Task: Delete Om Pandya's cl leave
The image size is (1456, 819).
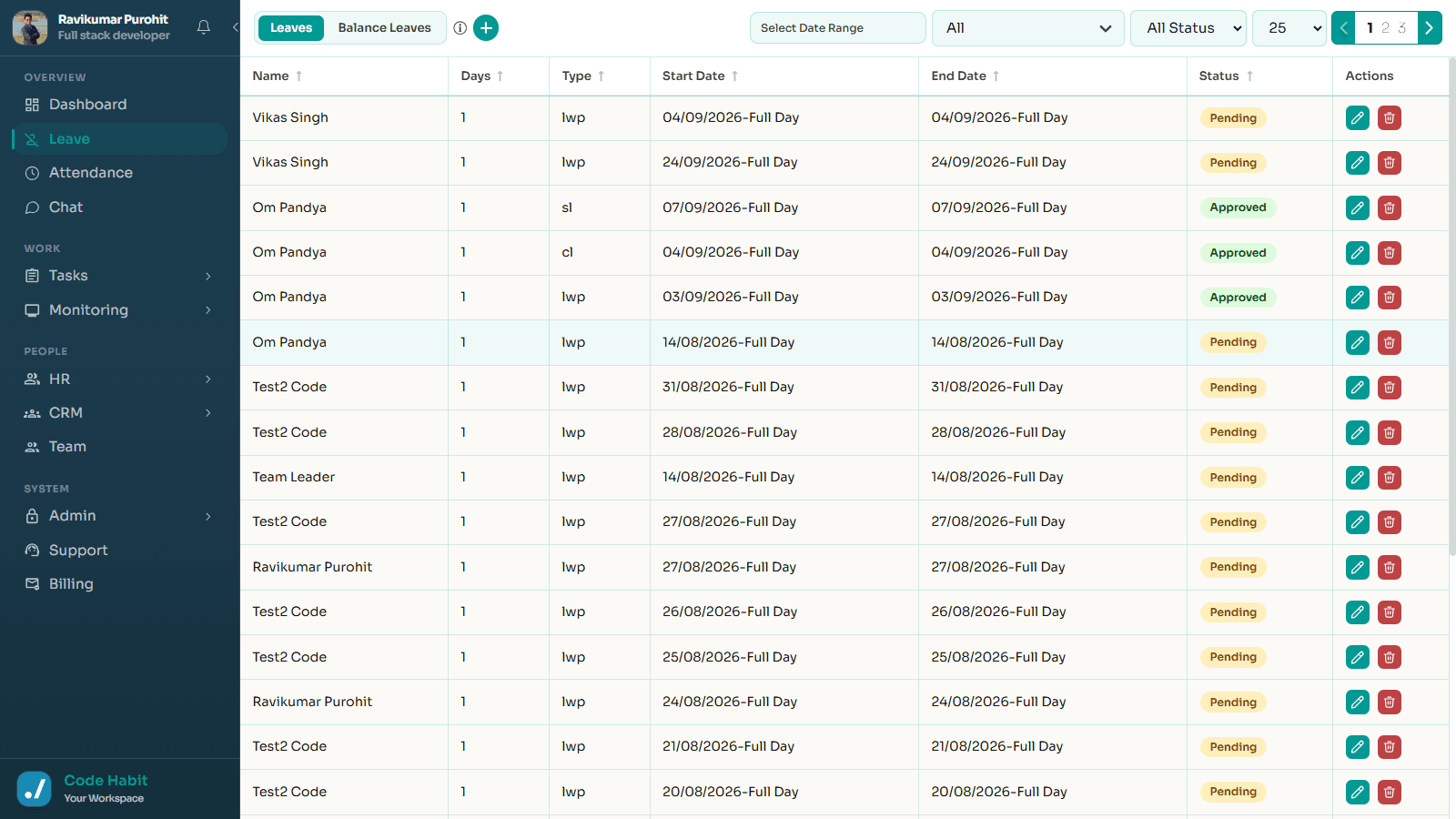Action: (1390, 253)
